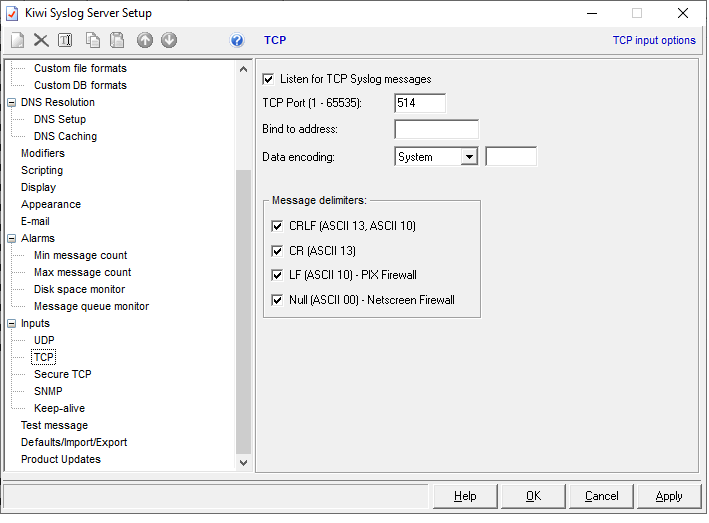Viewport: 709px width, 523px height.
Task: Select the DNS Resolution label
Action: [58, 102]
